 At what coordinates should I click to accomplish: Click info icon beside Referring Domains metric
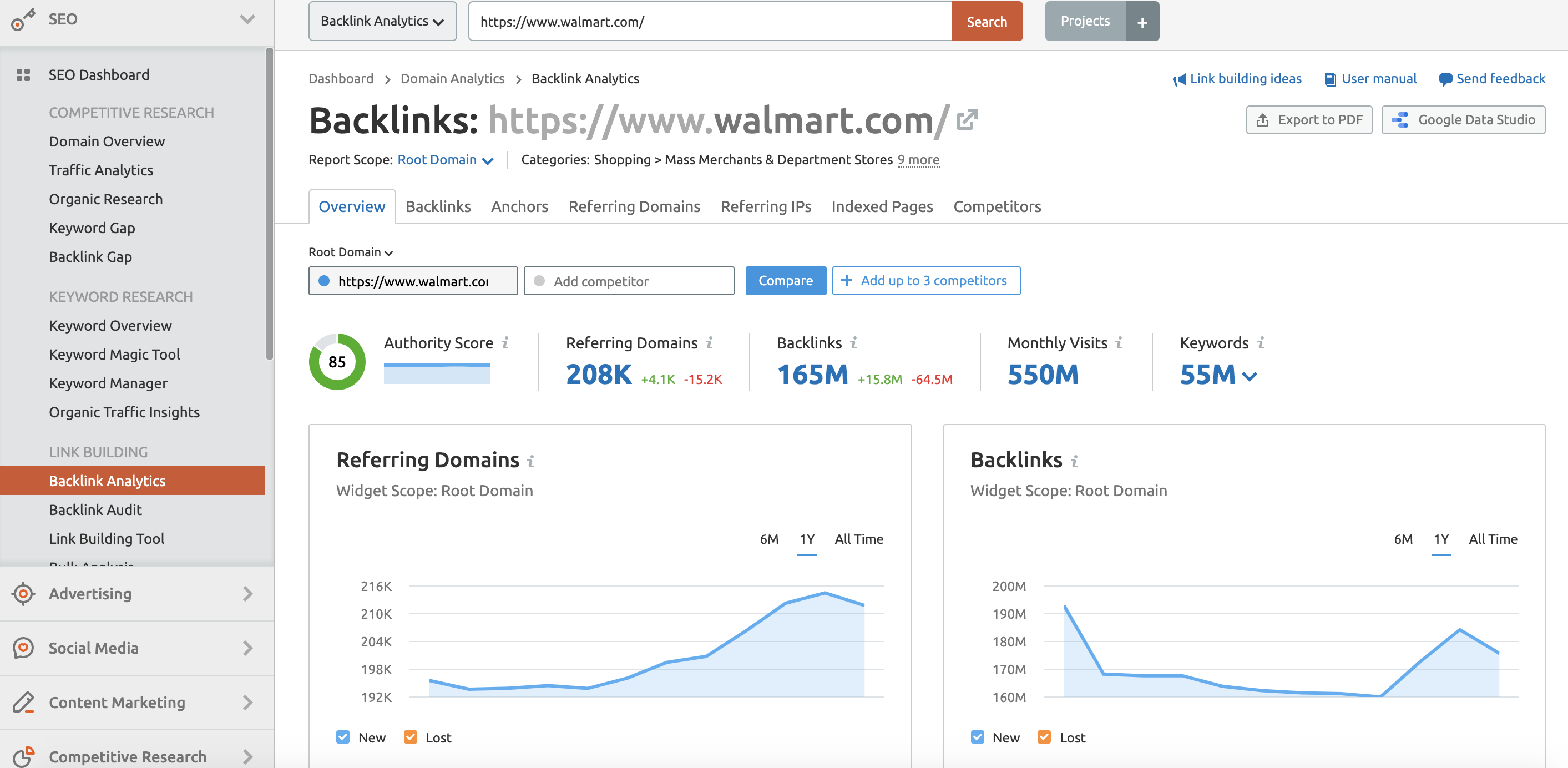pos(709,343)
